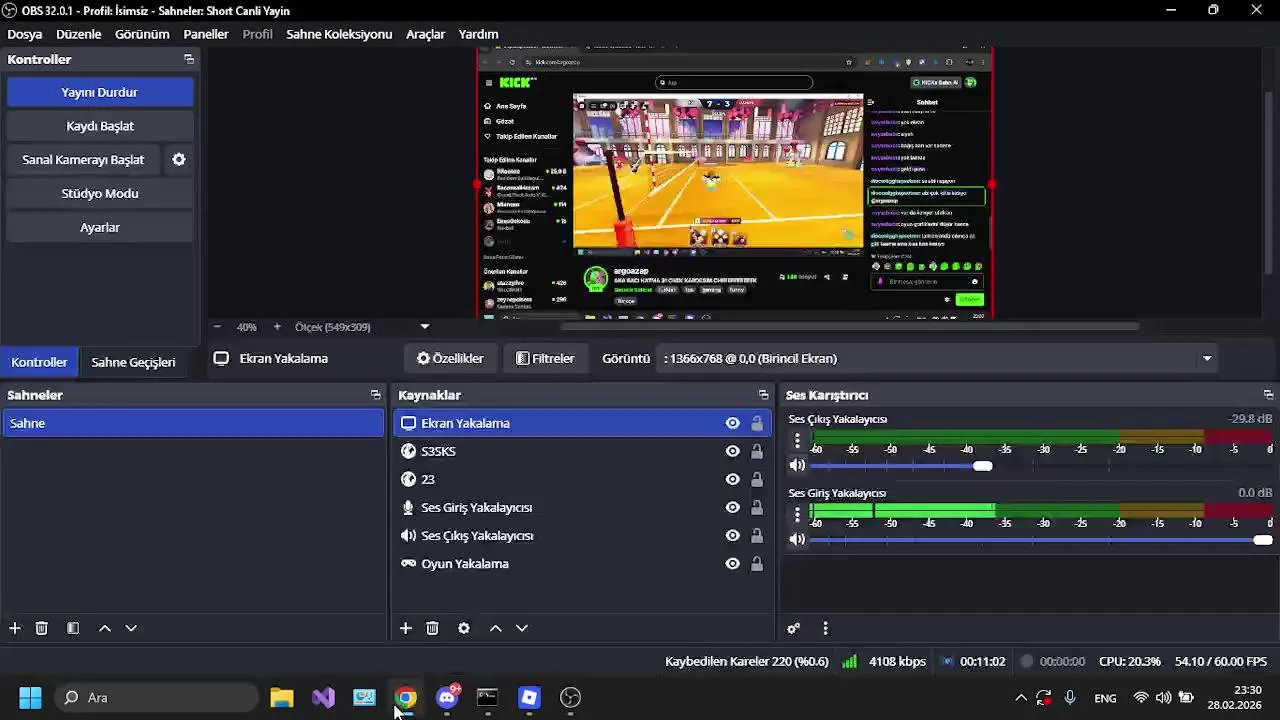Open scene filters icon in Sahneler

point(73,628)
